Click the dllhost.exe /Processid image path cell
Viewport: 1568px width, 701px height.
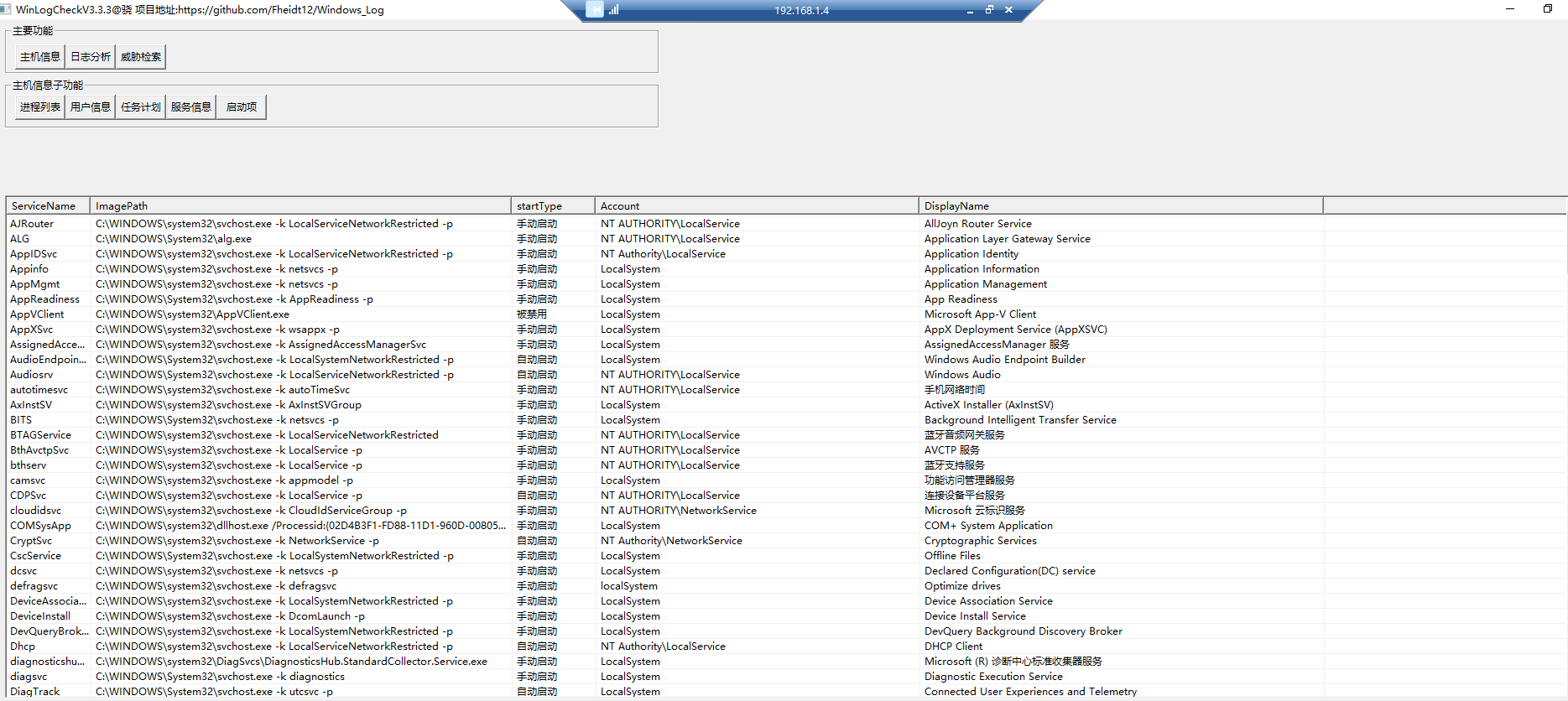(x=301, y=526)
